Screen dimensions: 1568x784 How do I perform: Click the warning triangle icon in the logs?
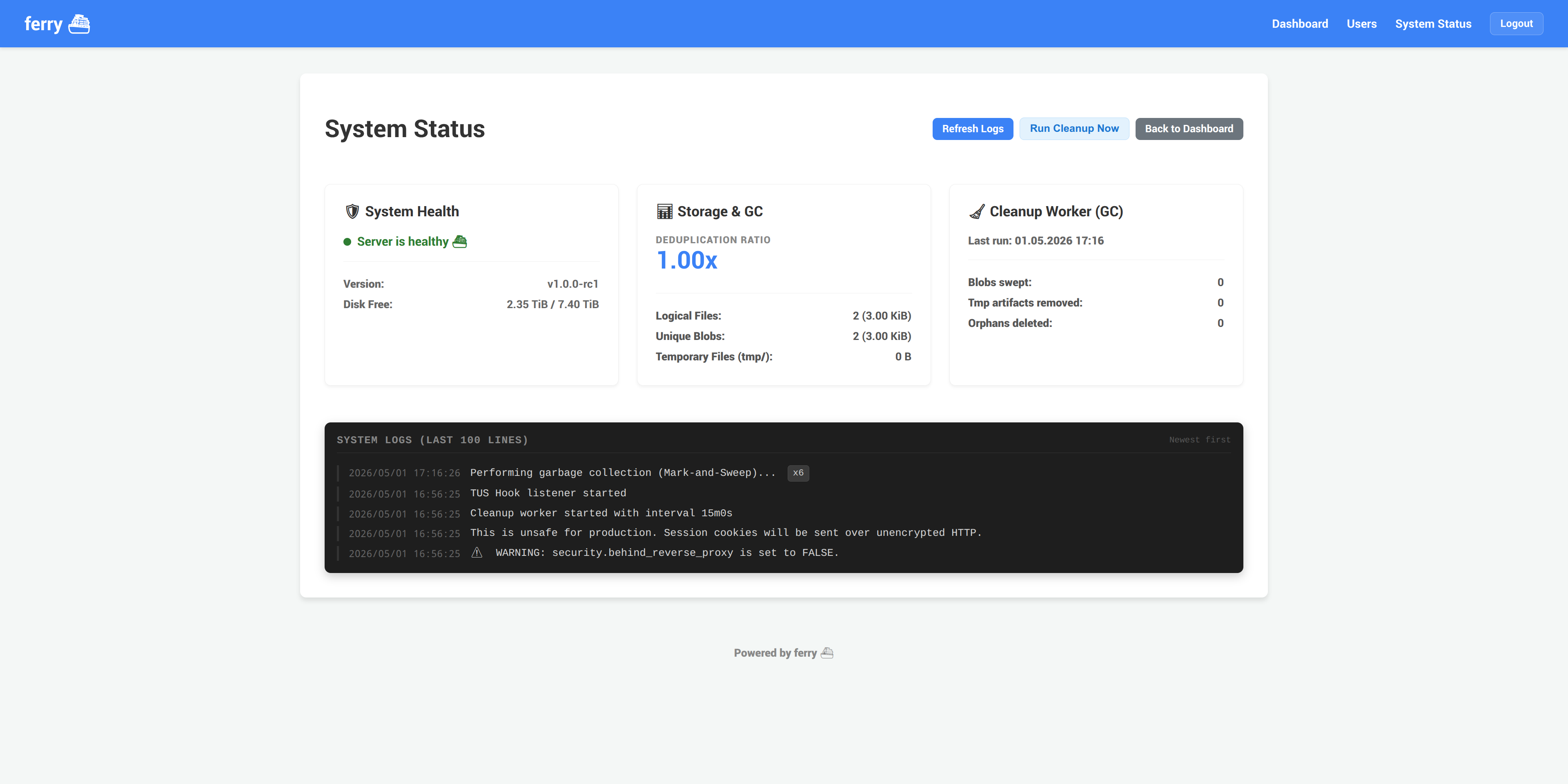(x=477, y=553)
